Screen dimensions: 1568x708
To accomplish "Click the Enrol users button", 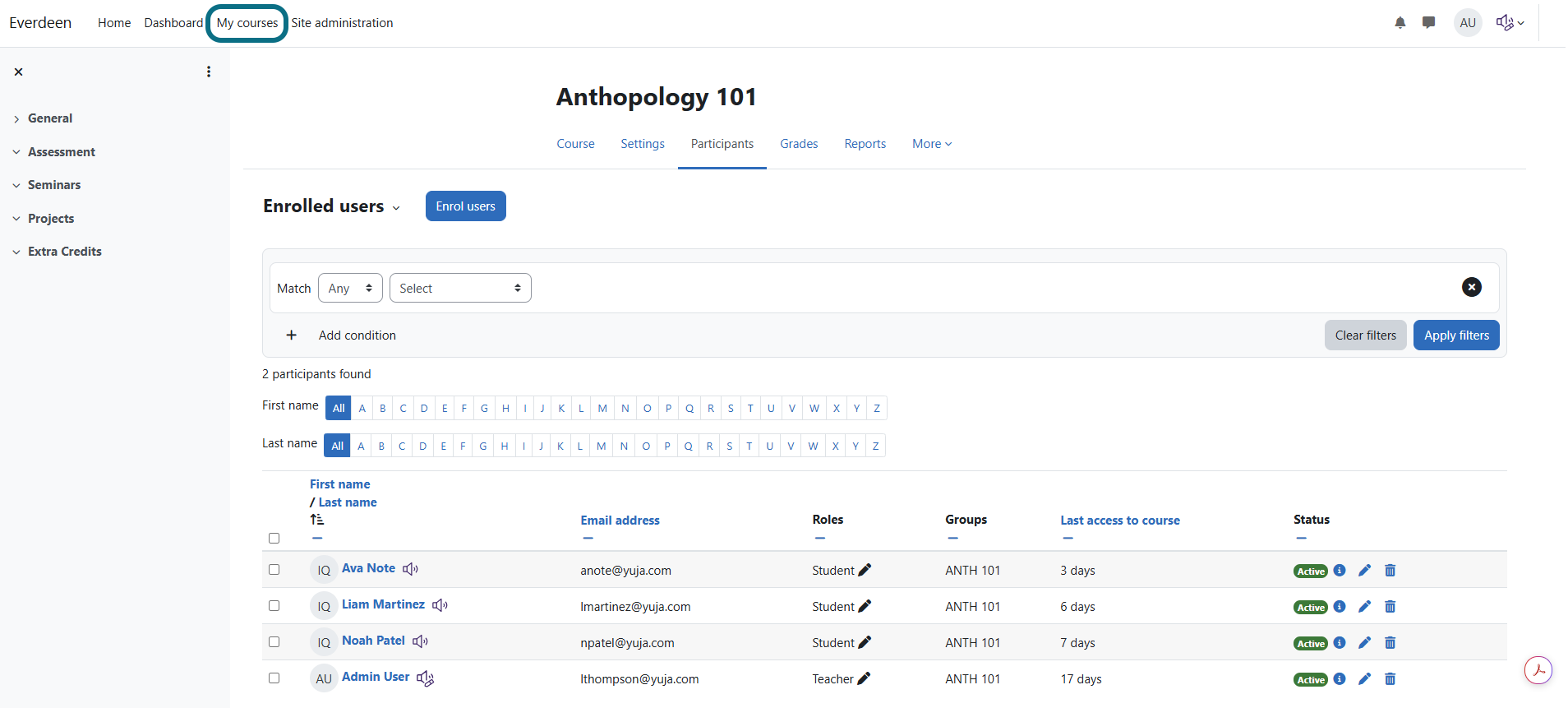I will click(466, 206).
